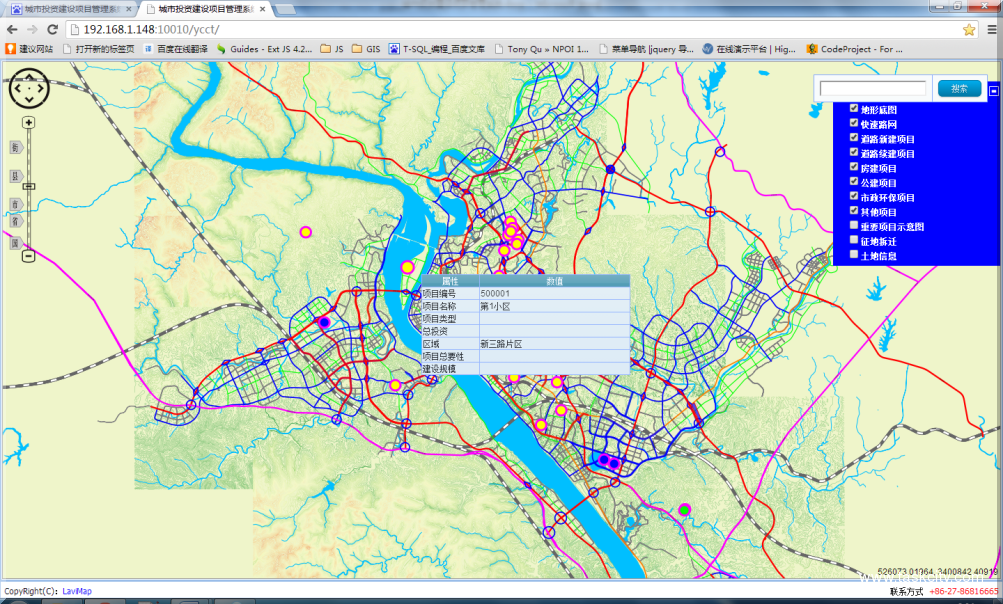The height and width of the screenshot is (604, 1003).
Task: Reload the page with the refresh icon
Action: [53, 29]
